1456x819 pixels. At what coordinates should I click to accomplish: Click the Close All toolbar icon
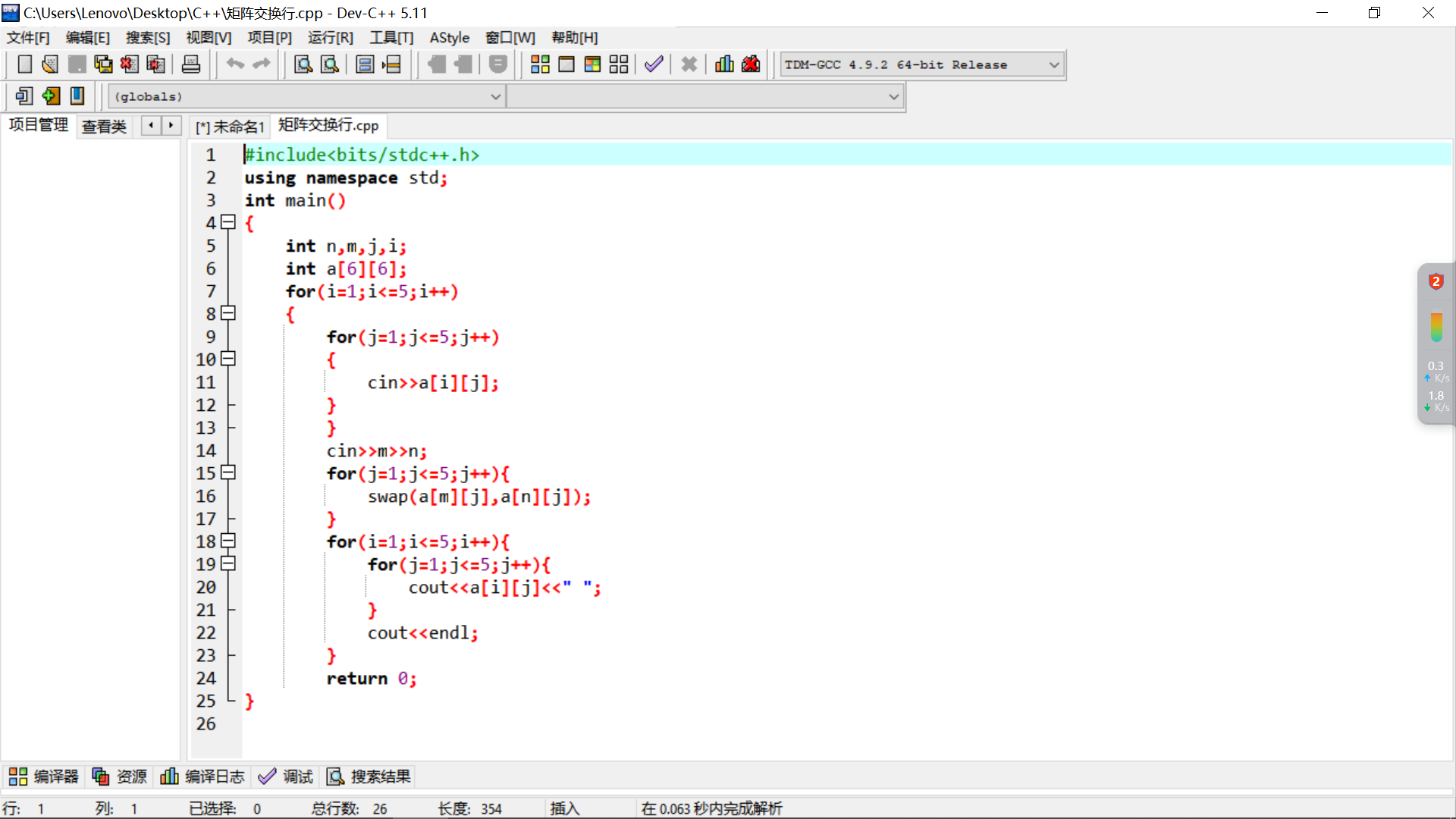pos(155,64)
